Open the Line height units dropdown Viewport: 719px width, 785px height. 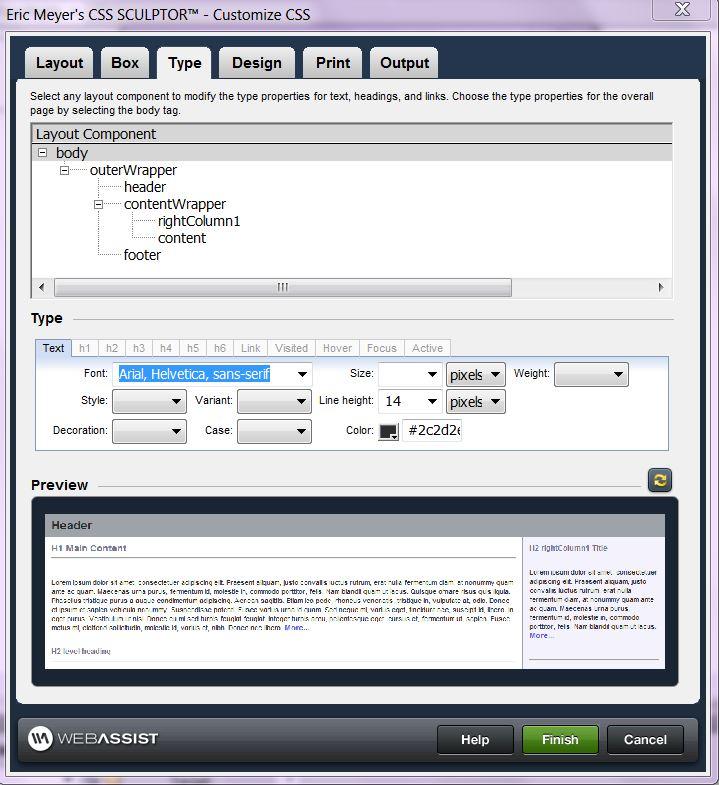coord(476,402)
